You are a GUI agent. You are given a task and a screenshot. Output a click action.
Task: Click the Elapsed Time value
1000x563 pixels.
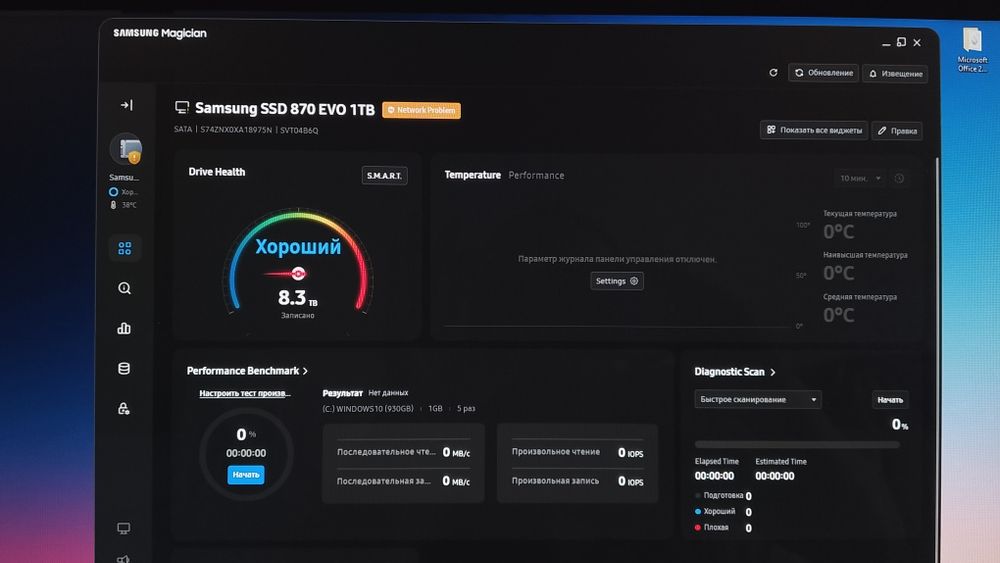coord(714,476)
